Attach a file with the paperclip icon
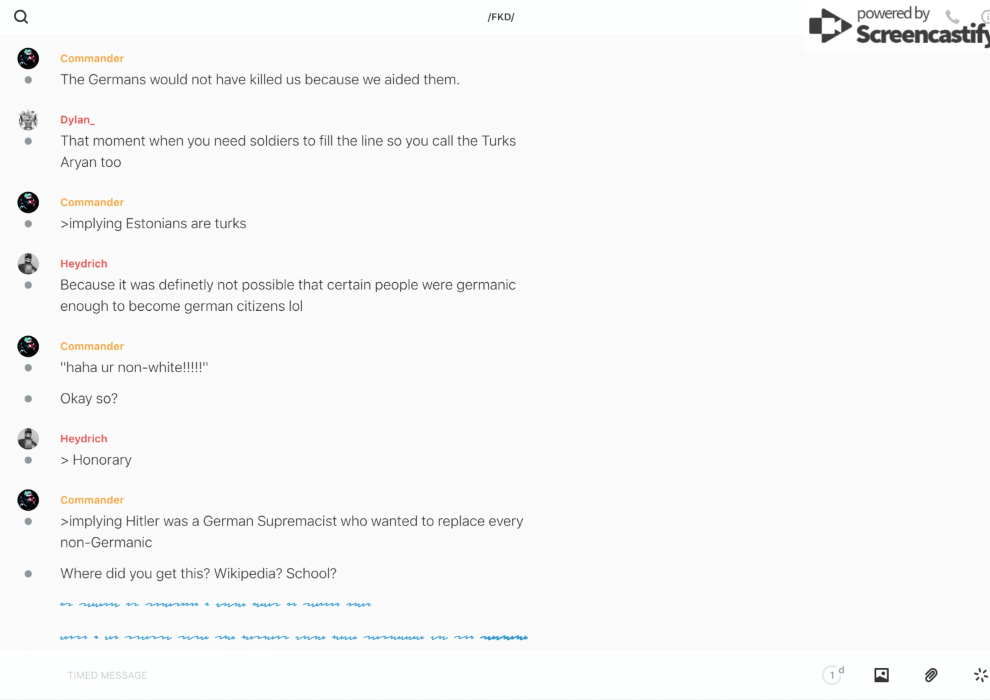Image resolution: width=990 pixels, height=700 pixels. (931, 675)
